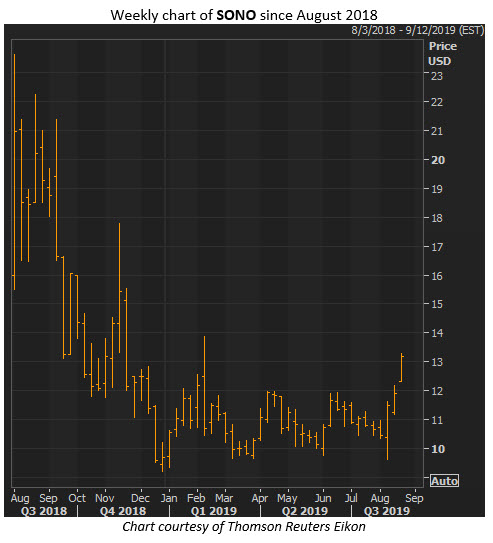Click the 12 price axis value
Image resolution: width=493 pixels, height=543 pixels.
point(437,391)
